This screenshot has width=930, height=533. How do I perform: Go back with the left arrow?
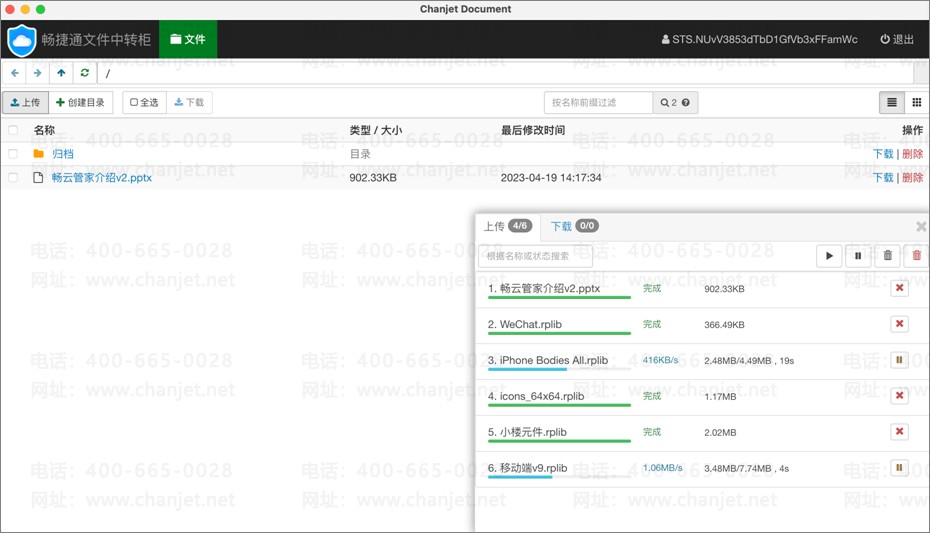(15, 73)
